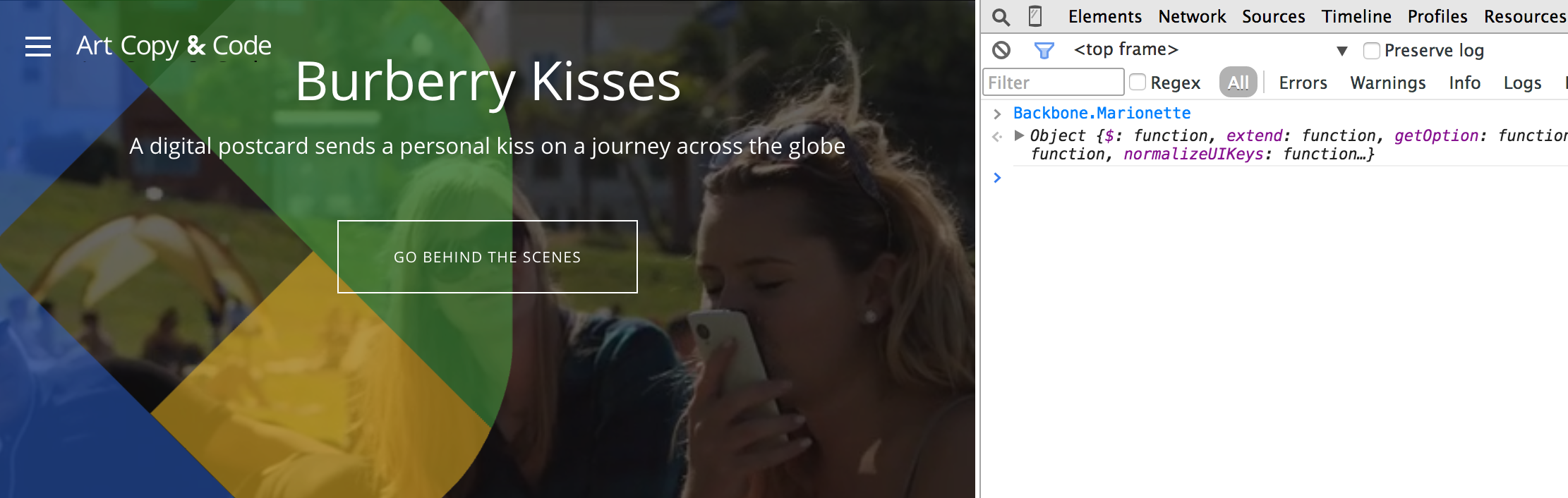Switch to the Sources tab
Screen dimensions: 1568x498
pyautogui.click(x=1273, y=16)
